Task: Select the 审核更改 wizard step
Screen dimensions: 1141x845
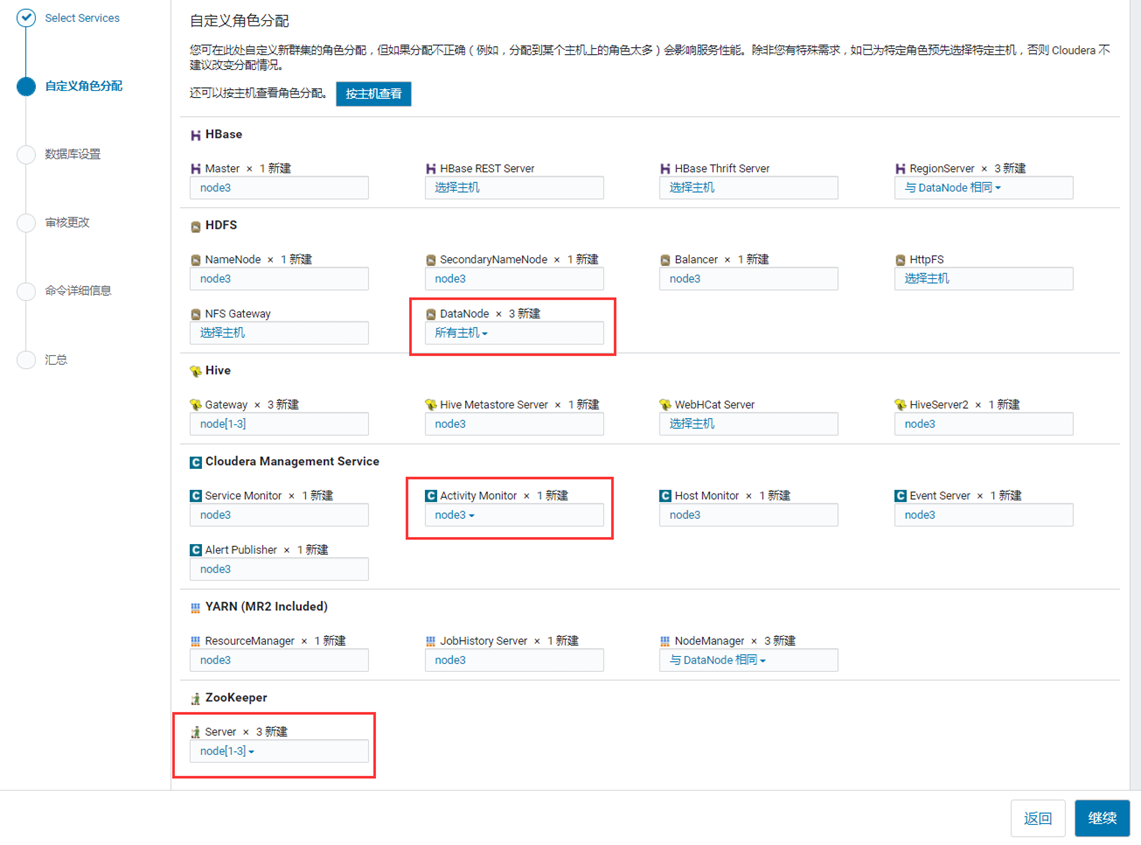Action: [x=67, y=223]
